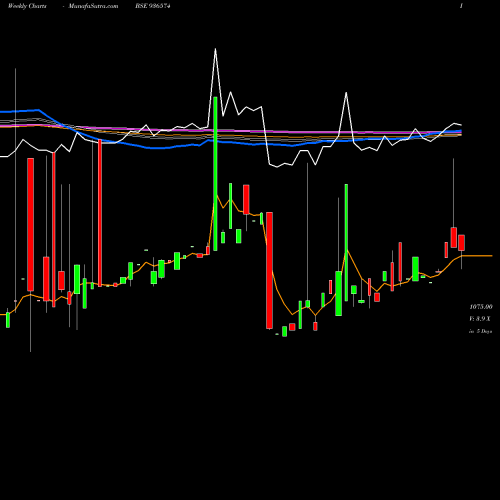Click the last red candle on the right
Viewport: 500px width, 500px height.
coord(461,243)
